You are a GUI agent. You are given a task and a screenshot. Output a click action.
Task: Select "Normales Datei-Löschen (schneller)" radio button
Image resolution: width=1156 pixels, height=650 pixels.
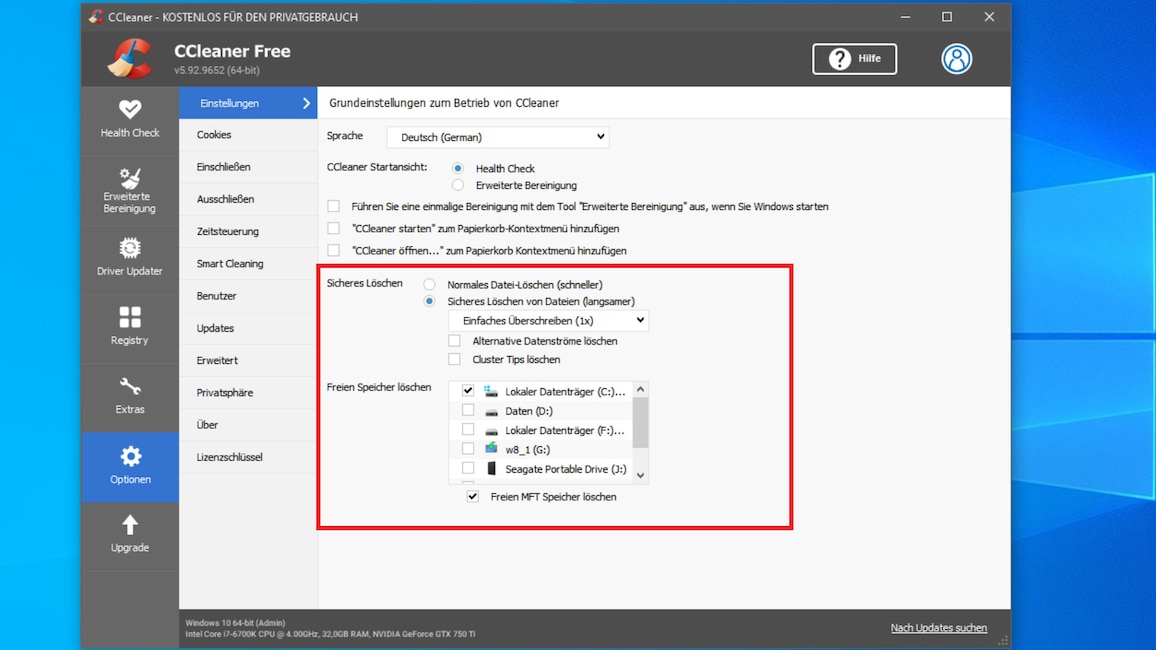coord(429,283)
